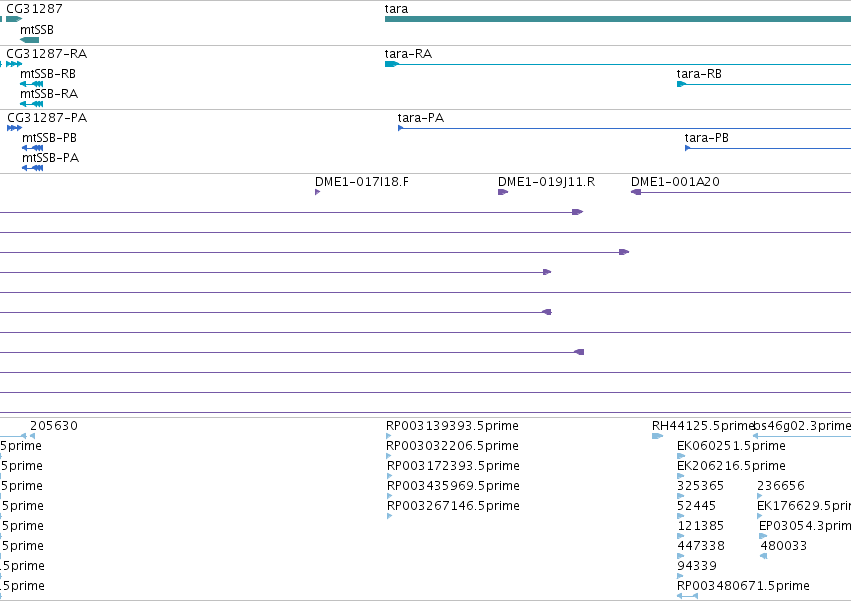This screenshot has width=851, height=601.
Task: Click the CG31287 gene arrow glyph
Action: [x=14, y=19]
